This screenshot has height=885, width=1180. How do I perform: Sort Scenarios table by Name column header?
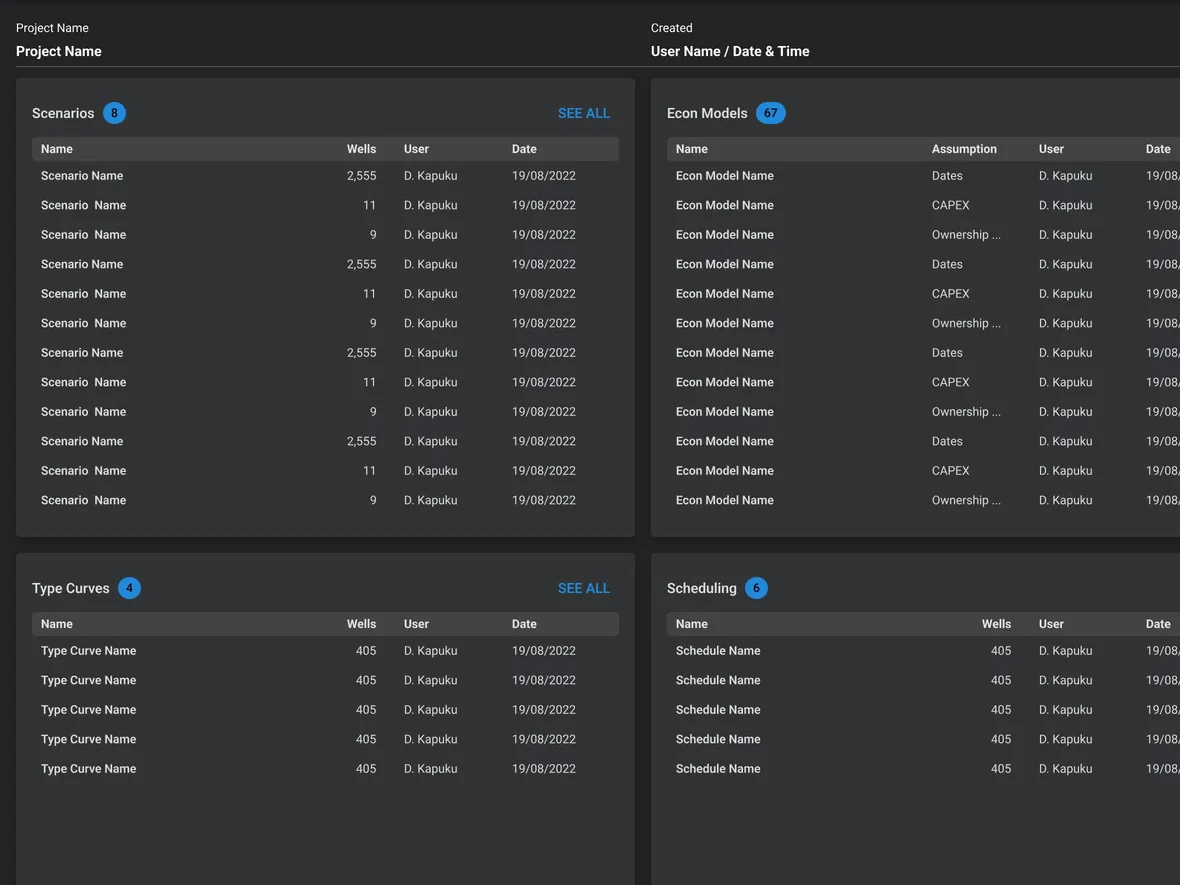pos(56,149)
